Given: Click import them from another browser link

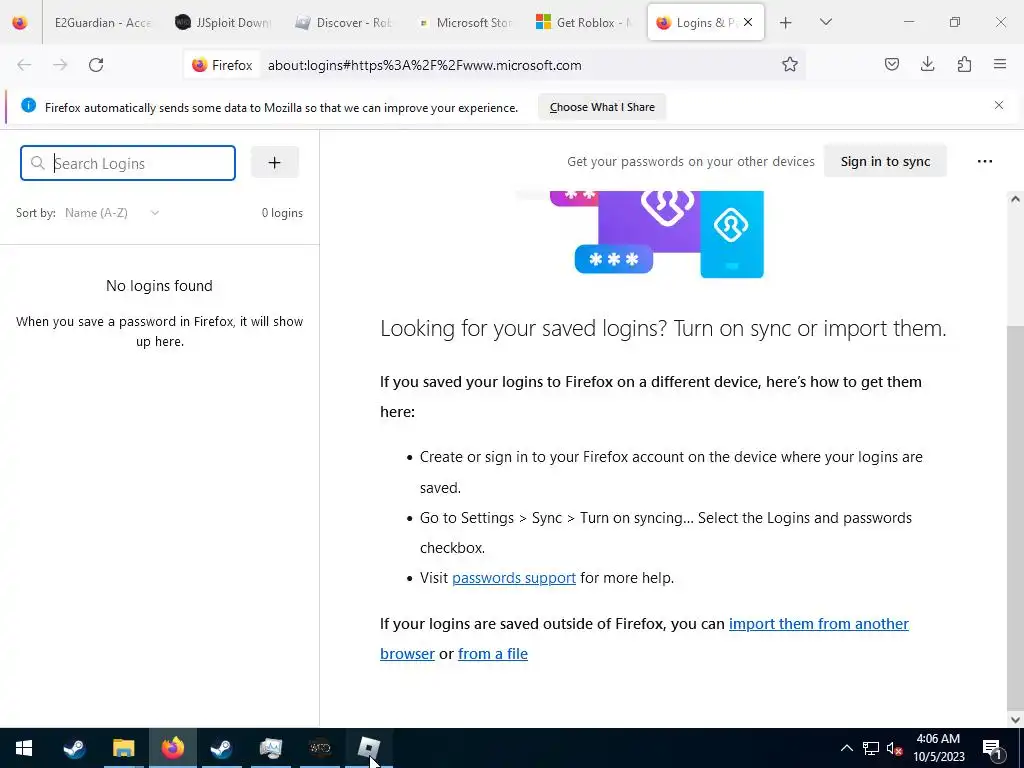Looking at the screenshot, I should point(818,624).
